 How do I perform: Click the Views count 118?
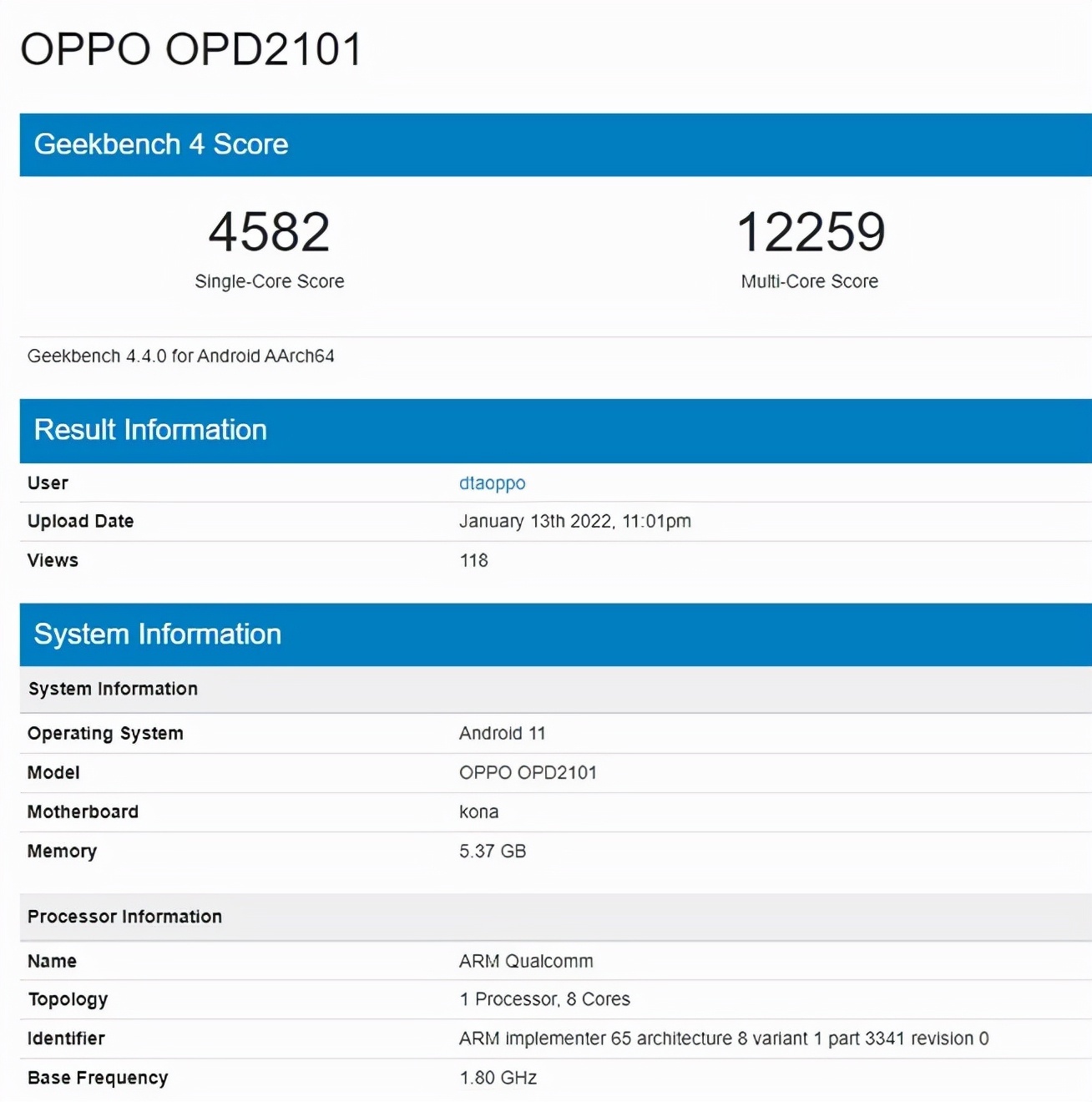[474, 560]
